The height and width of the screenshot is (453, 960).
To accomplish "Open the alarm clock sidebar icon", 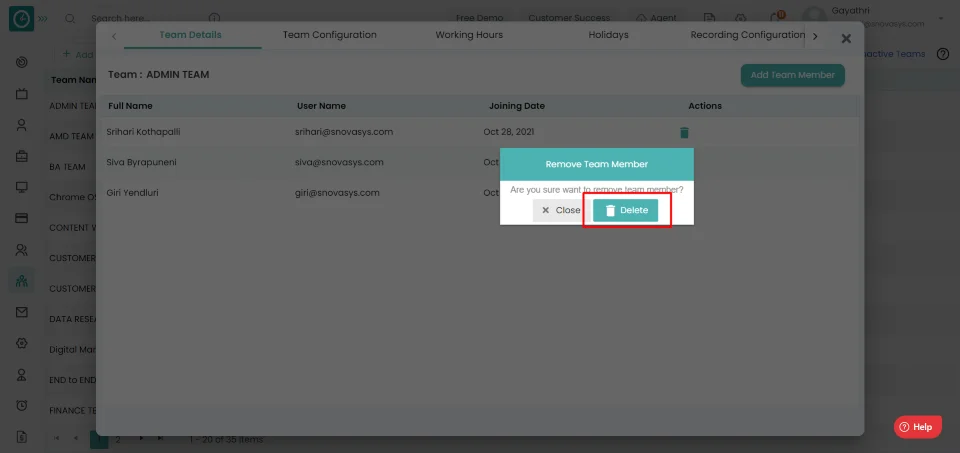I will click(22, 405).
